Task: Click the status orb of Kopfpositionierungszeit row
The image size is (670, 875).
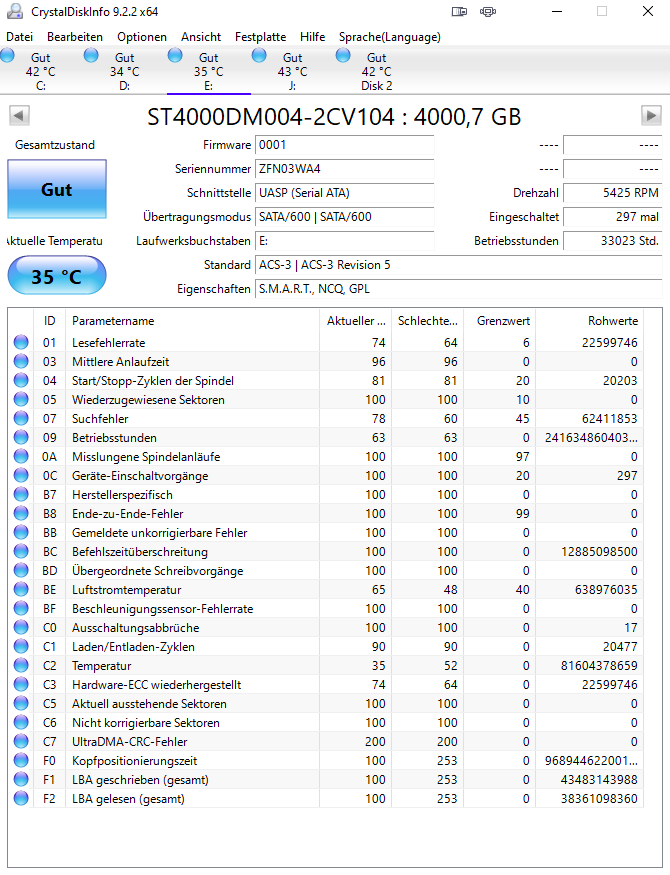Action: click(x=21, y=760)
